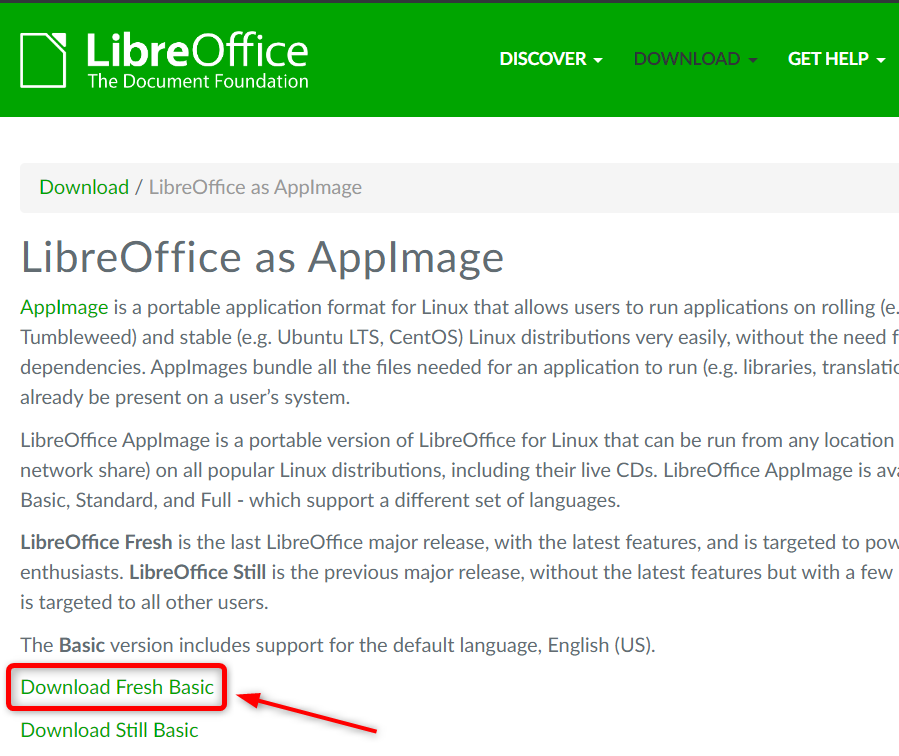This screenshot has height=756, width=899.
Task: Click the Download breadcrumb link
Action: 84,187
